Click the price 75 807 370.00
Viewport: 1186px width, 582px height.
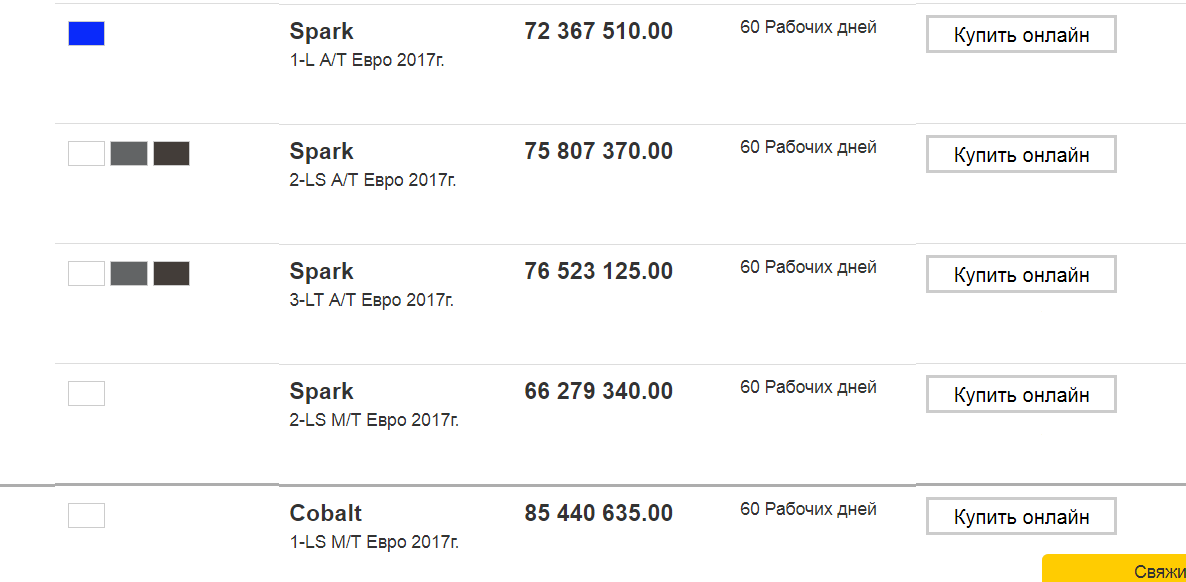(x=598, y=151)
